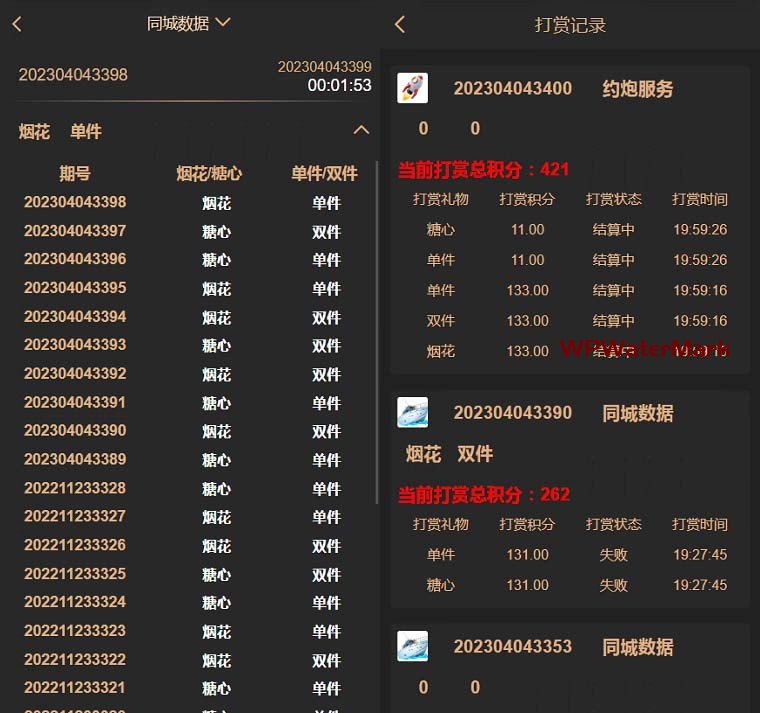
Task: Click the 期号 column header
Action: (x=75, y=173)
